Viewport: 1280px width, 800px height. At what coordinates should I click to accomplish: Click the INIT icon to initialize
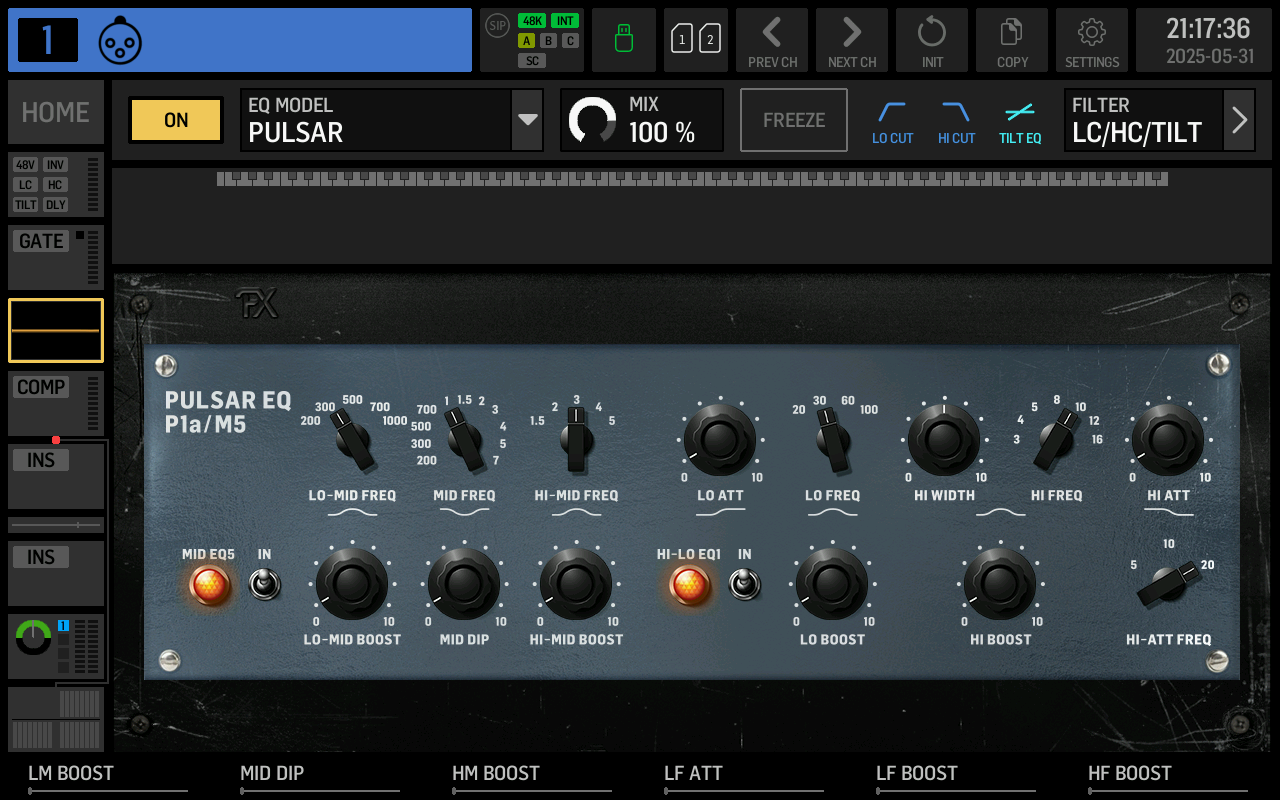point(932,40)
